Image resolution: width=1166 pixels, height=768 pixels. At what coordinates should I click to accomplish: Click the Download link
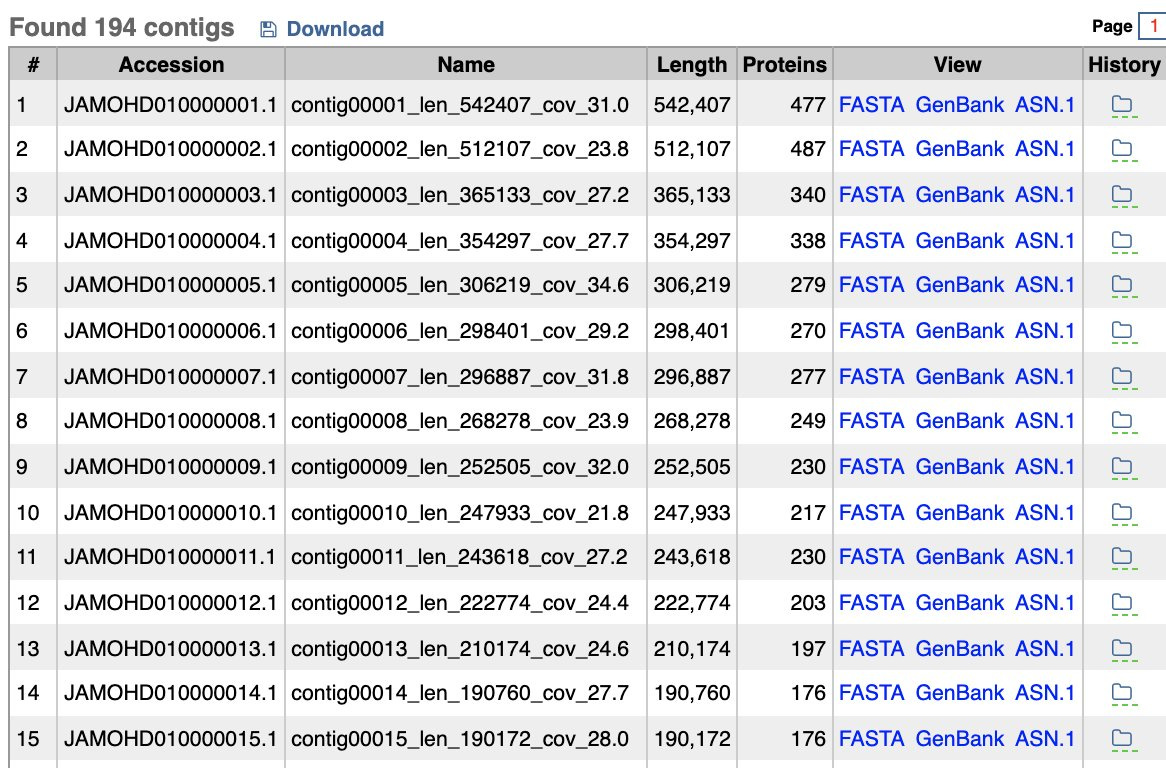(335, 29)
